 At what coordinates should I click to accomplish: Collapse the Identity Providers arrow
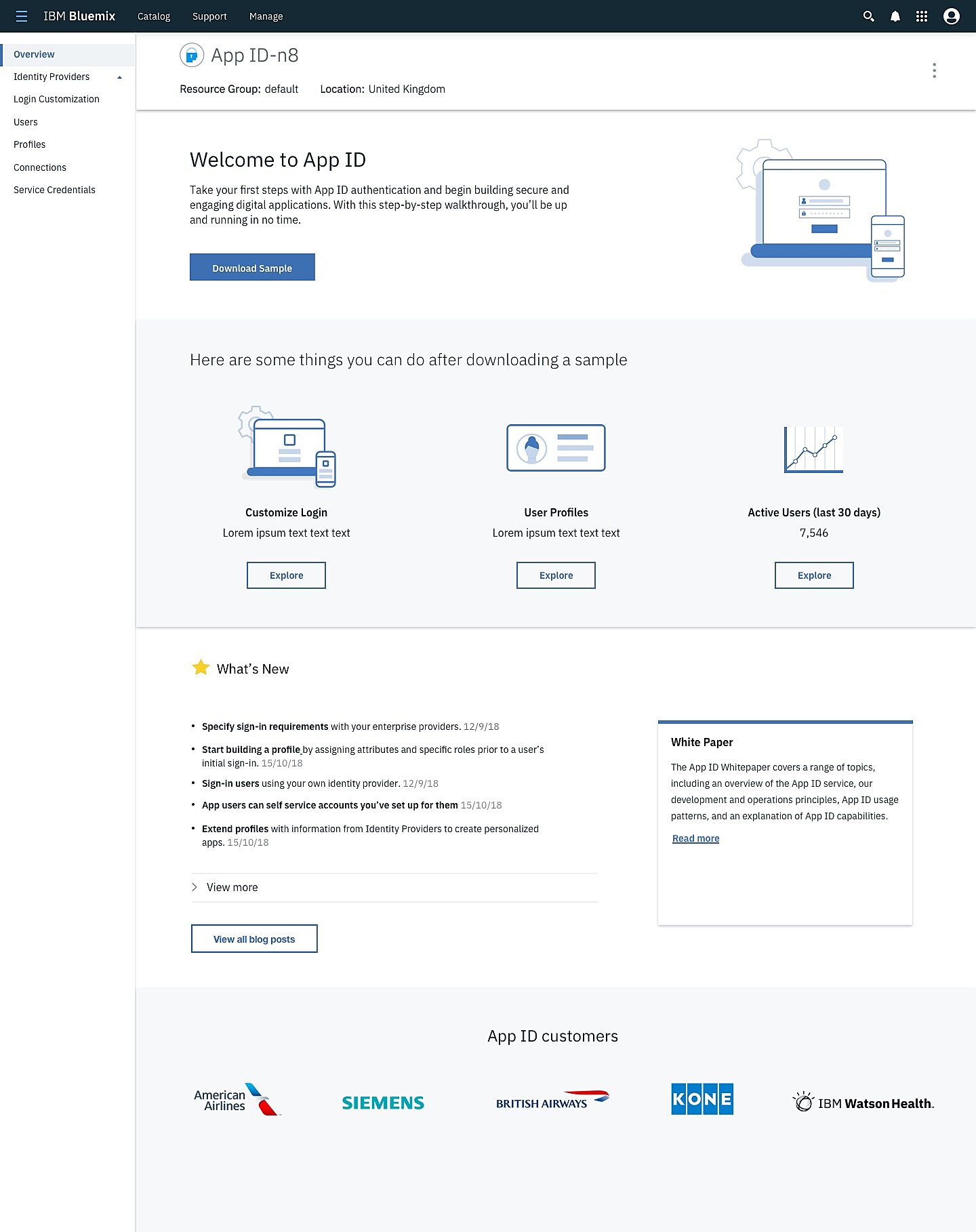[120, 77]
